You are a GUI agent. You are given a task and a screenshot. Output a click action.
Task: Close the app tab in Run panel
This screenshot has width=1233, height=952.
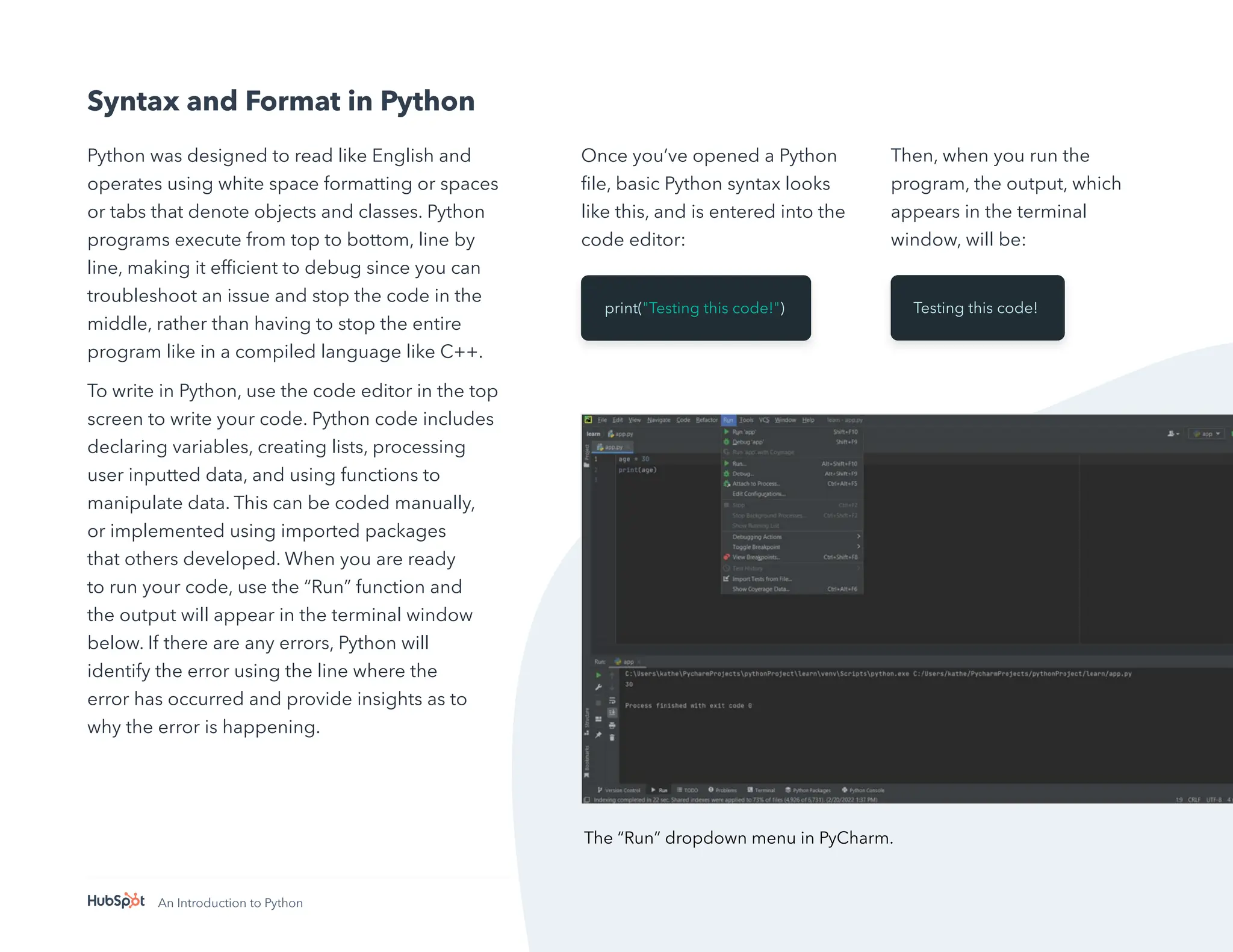tap(639, 662)
